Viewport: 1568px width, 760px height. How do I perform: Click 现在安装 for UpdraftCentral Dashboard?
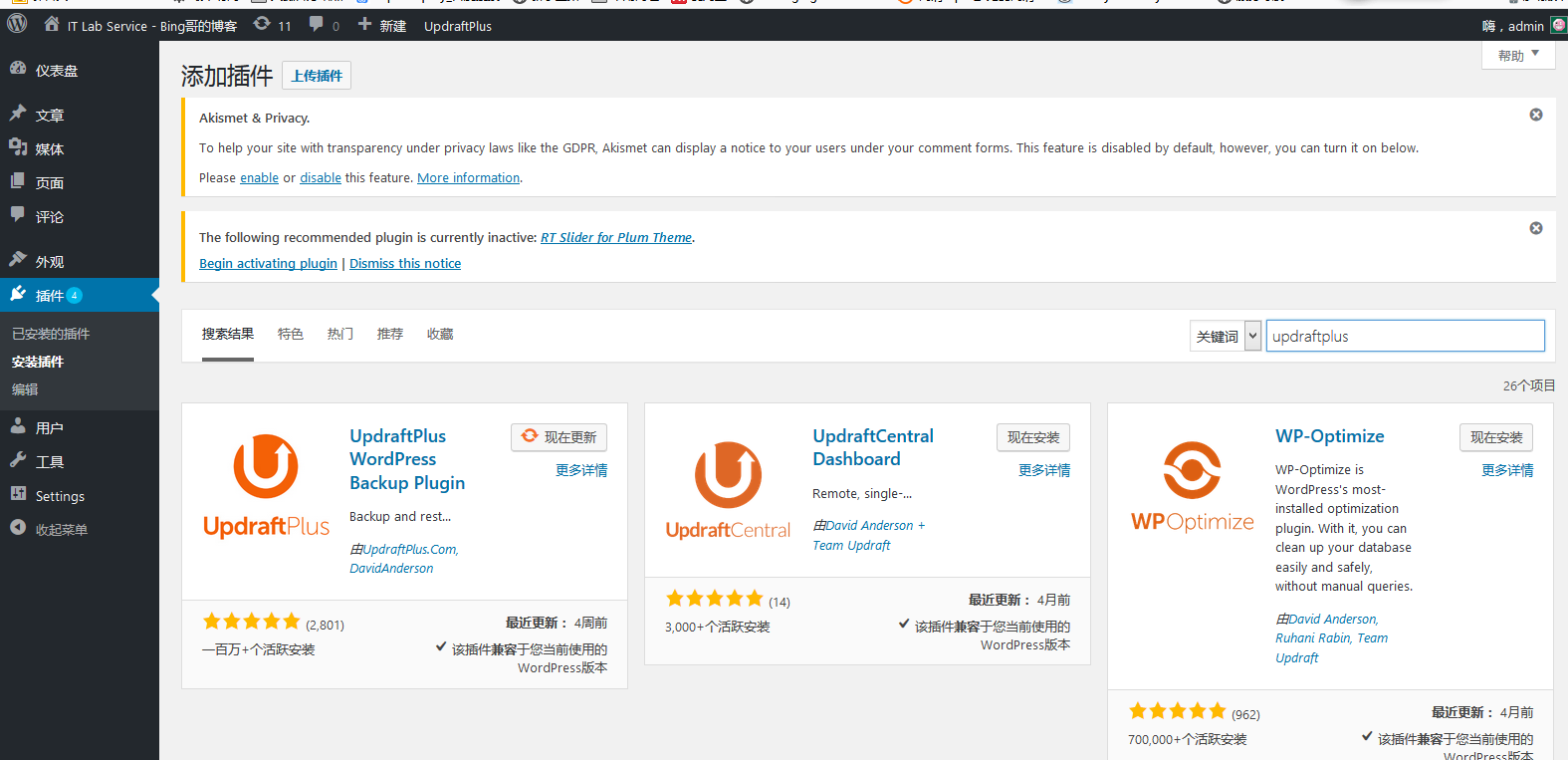1033,437
